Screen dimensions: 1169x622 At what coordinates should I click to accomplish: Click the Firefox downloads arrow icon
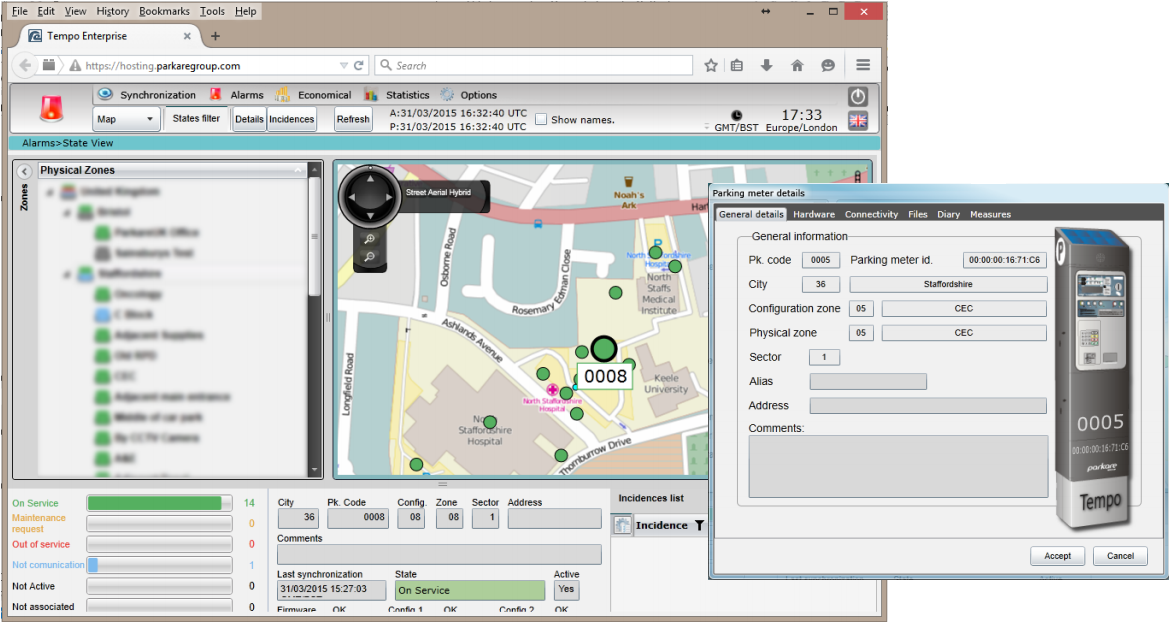766,66
